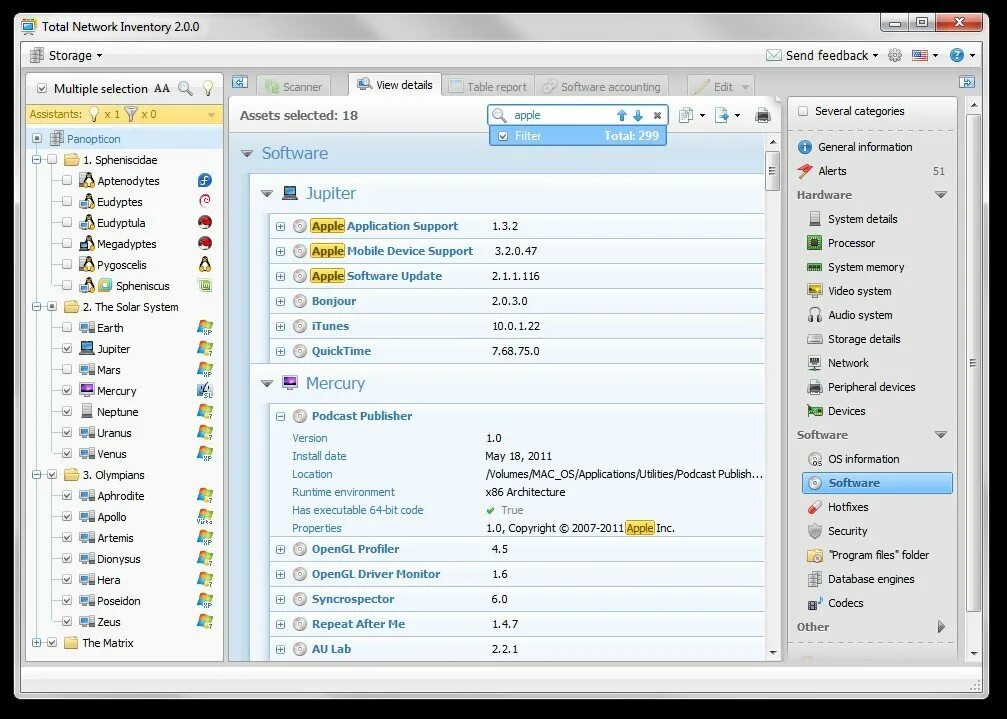This screenshot has width=1007, height=719.
Task: Uncheck the Jupiter asset checkbox
Action: click(x=67, y=349)
